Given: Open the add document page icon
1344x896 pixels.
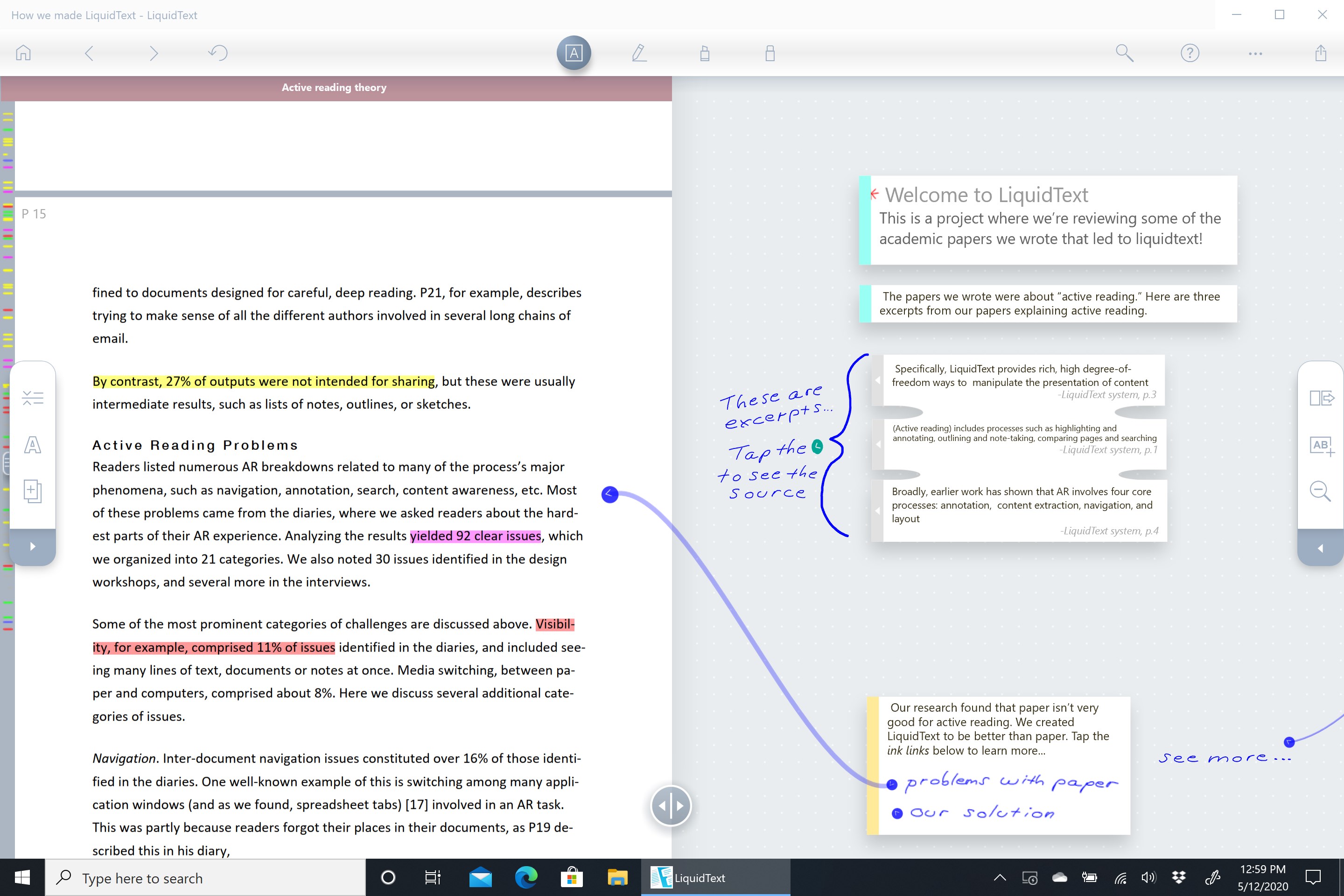Looking at the screenshot, I should (x=33, y=491).
